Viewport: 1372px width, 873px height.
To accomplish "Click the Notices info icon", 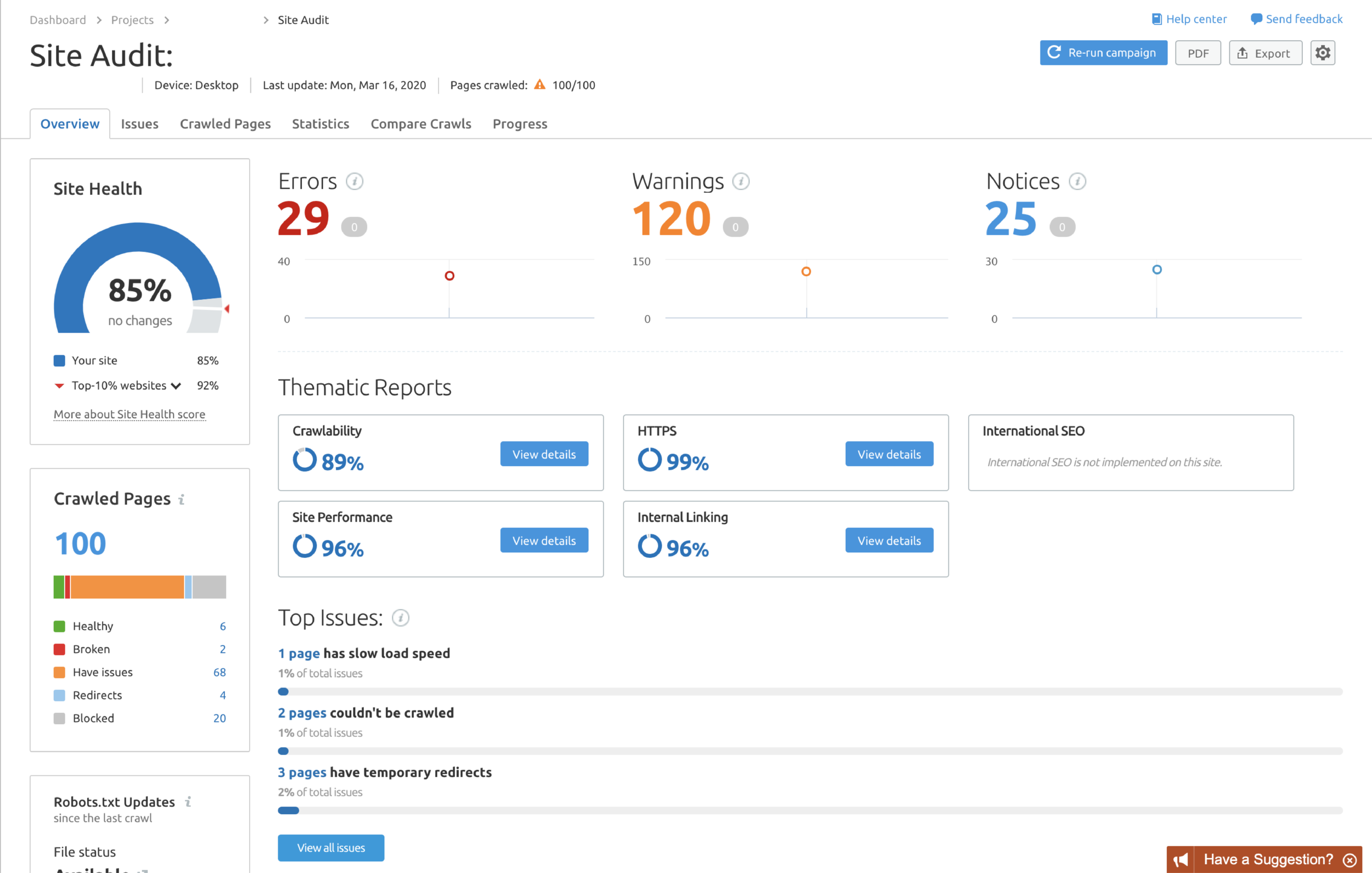I will pos(1076,181).
